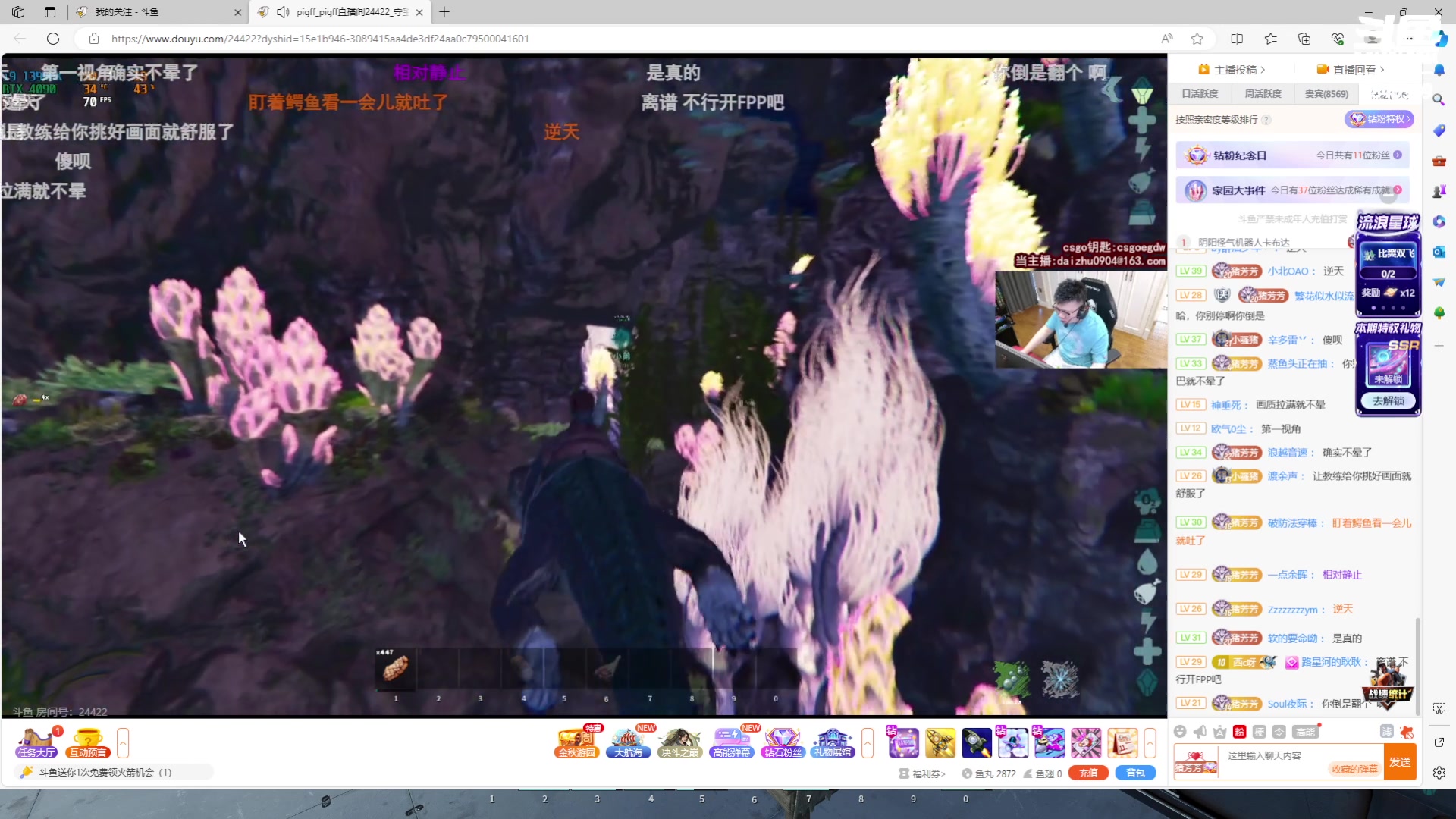Open the 任务大厅 task hall icon

tap(36, 742)
